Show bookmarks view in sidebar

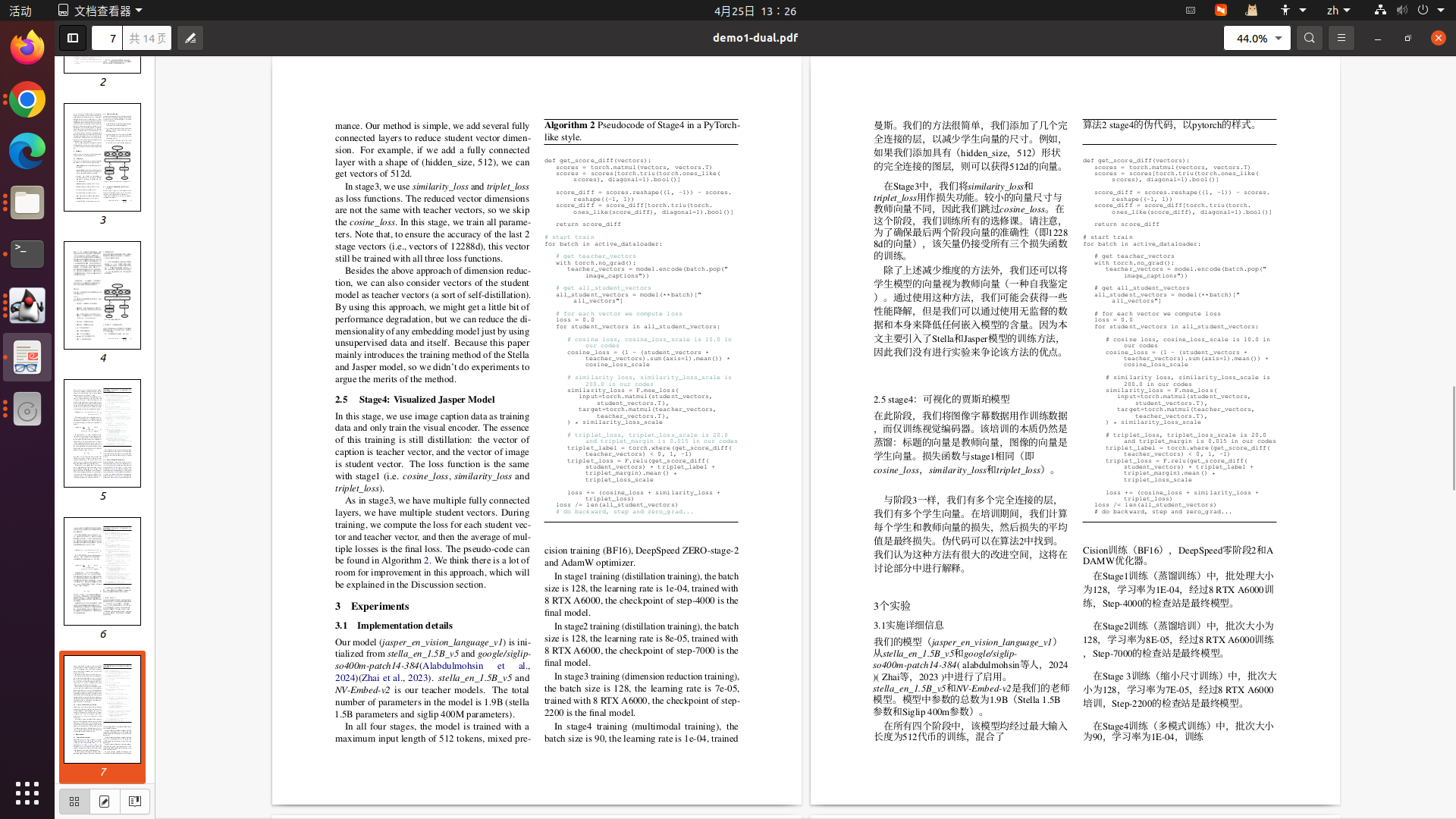click(135, 802)
